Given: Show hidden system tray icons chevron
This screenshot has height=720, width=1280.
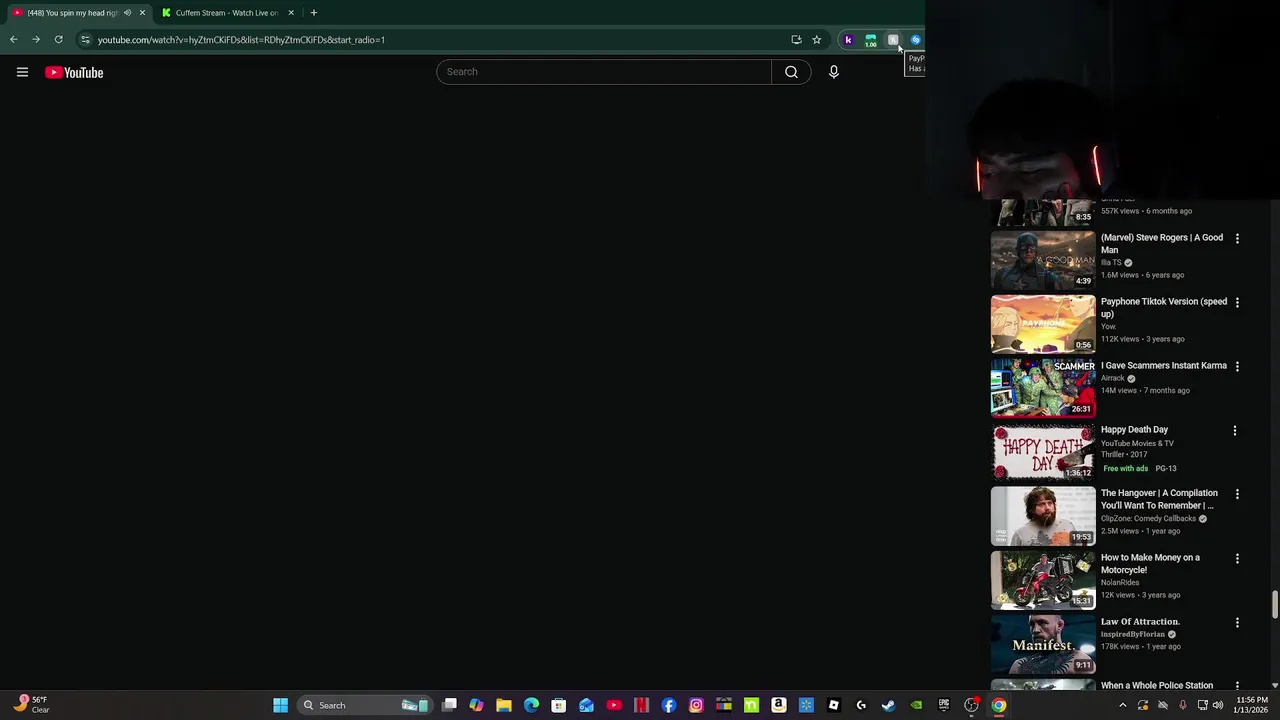Looking at the screenshot, I should 1122,705.
